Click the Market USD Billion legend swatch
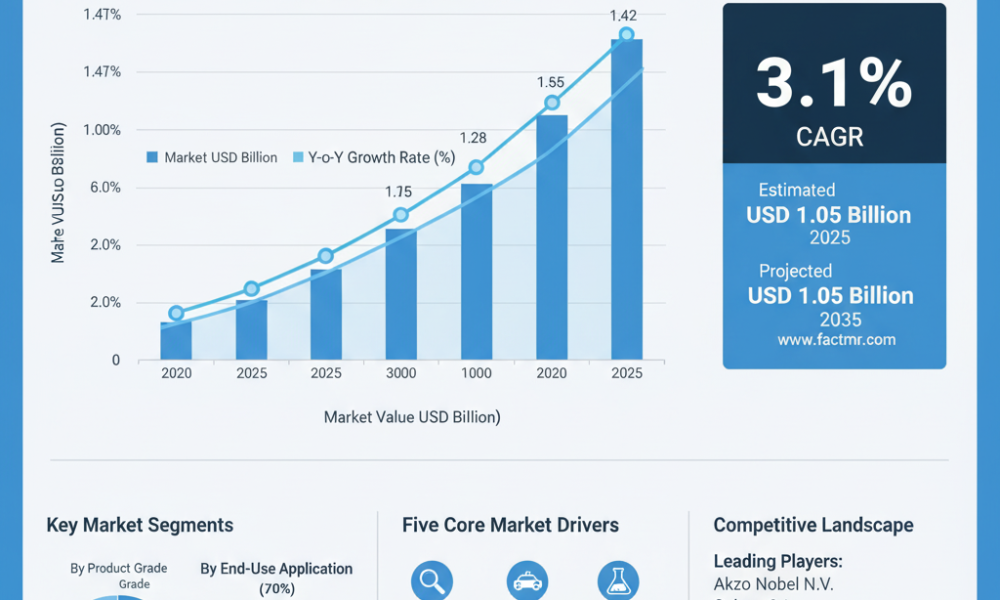 (x=152, y=157)
